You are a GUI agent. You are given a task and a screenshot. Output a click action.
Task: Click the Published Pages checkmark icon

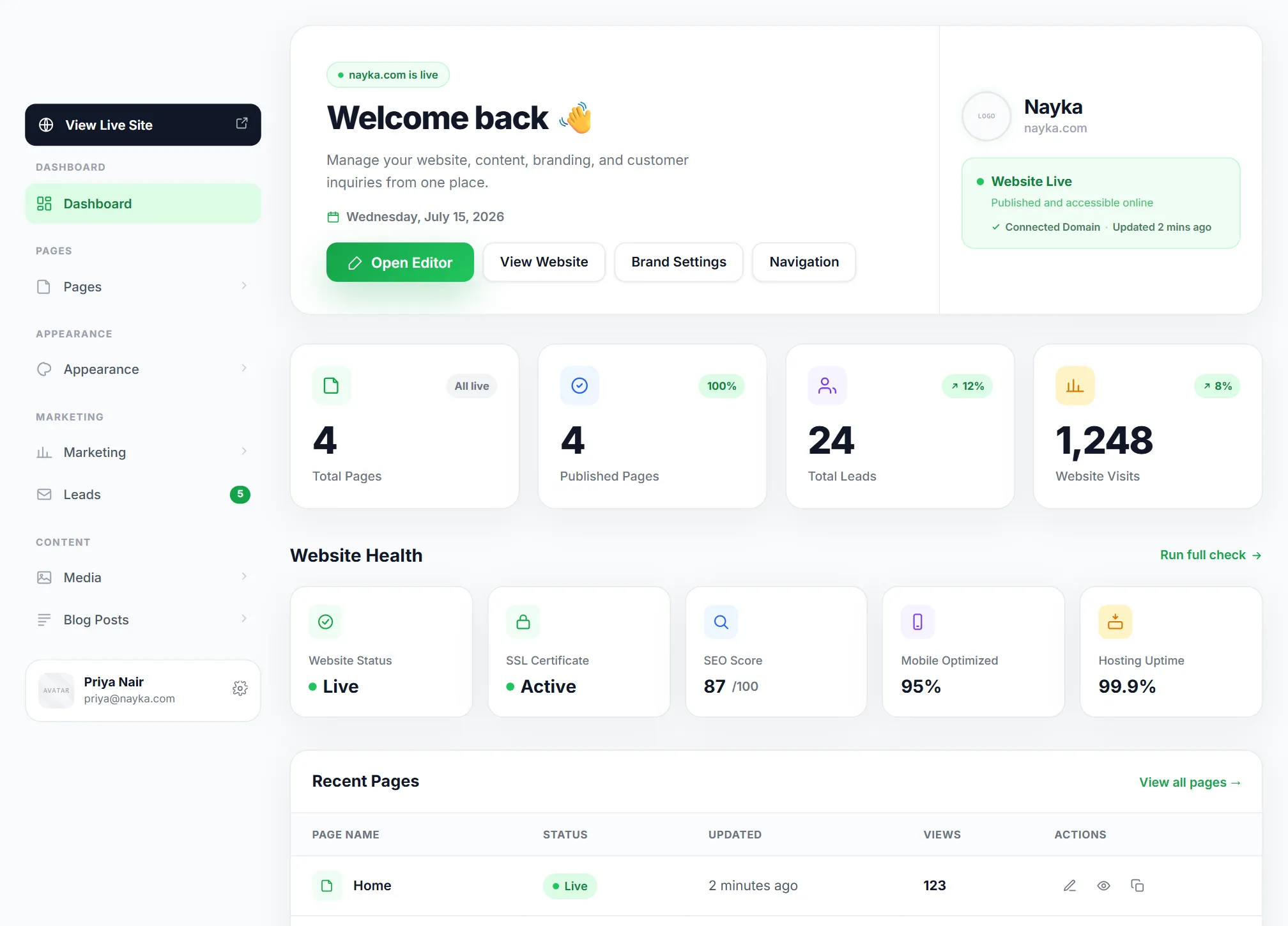[x=579, y=385]
